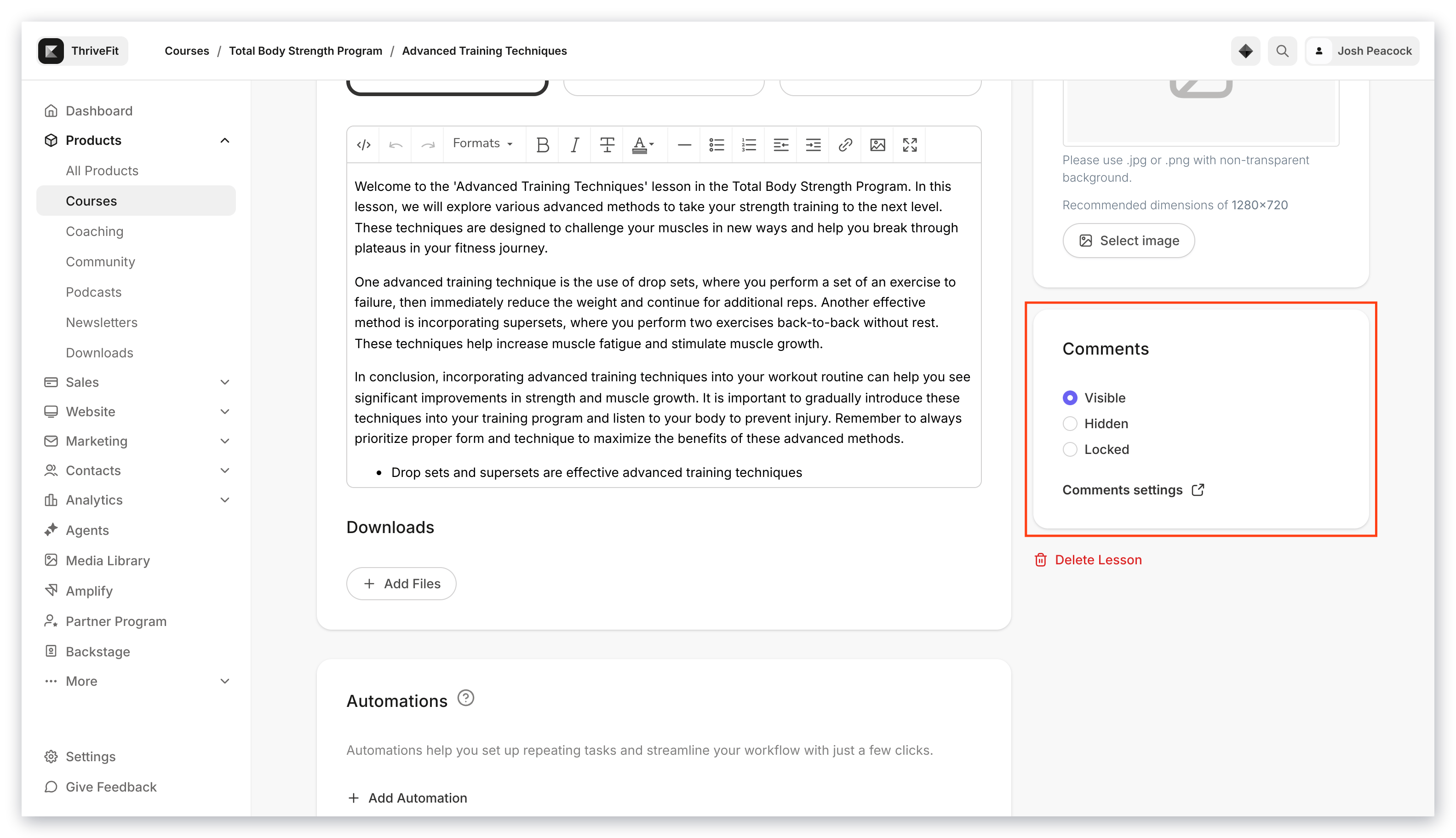Viewport: 1456px width, 838px height.
Task: Increase indent in editor
Action: 813,144
